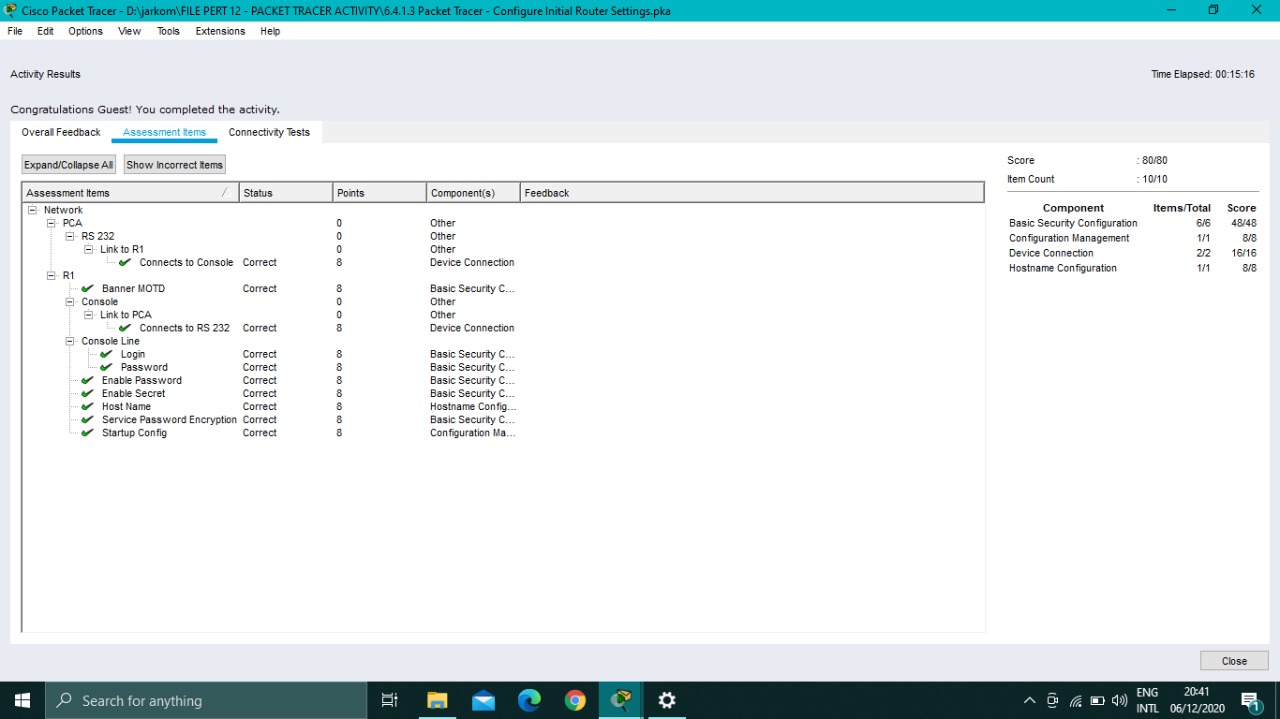
Task: Select the Assessment Items tab
Action: 164,132
